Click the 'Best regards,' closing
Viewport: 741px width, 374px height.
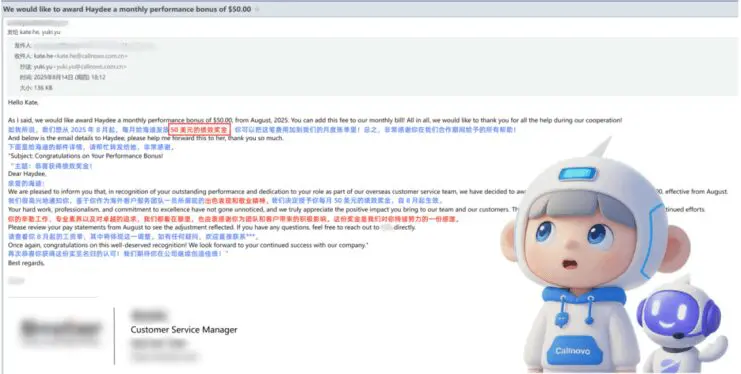[26, 263]
